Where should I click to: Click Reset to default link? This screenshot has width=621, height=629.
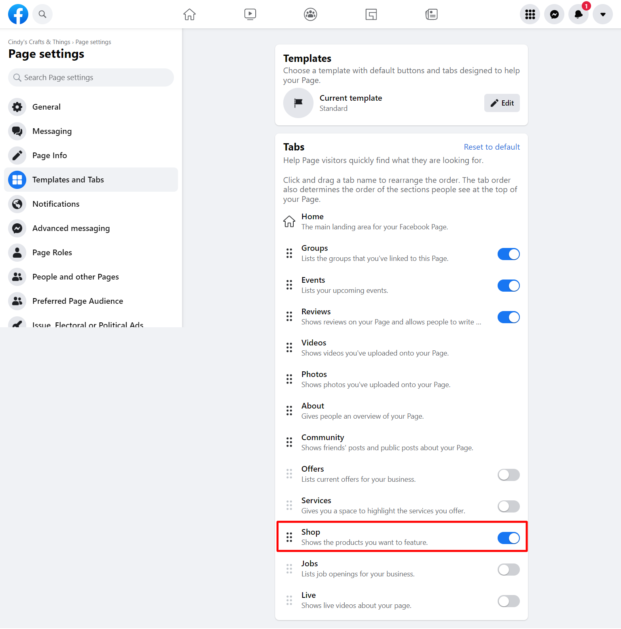click(491, 147)
